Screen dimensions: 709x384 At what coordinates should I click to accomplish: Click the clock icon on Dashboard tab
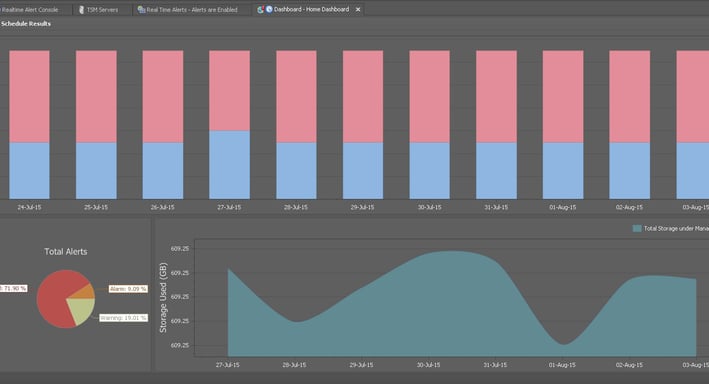pos(269,9)
